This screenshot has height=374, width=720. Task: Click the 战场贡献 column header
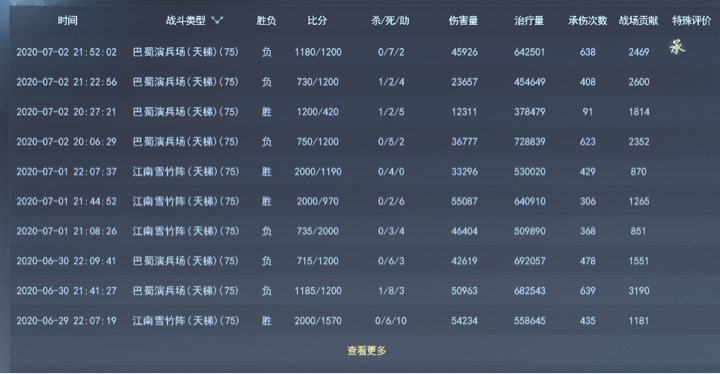coord(638,20)
